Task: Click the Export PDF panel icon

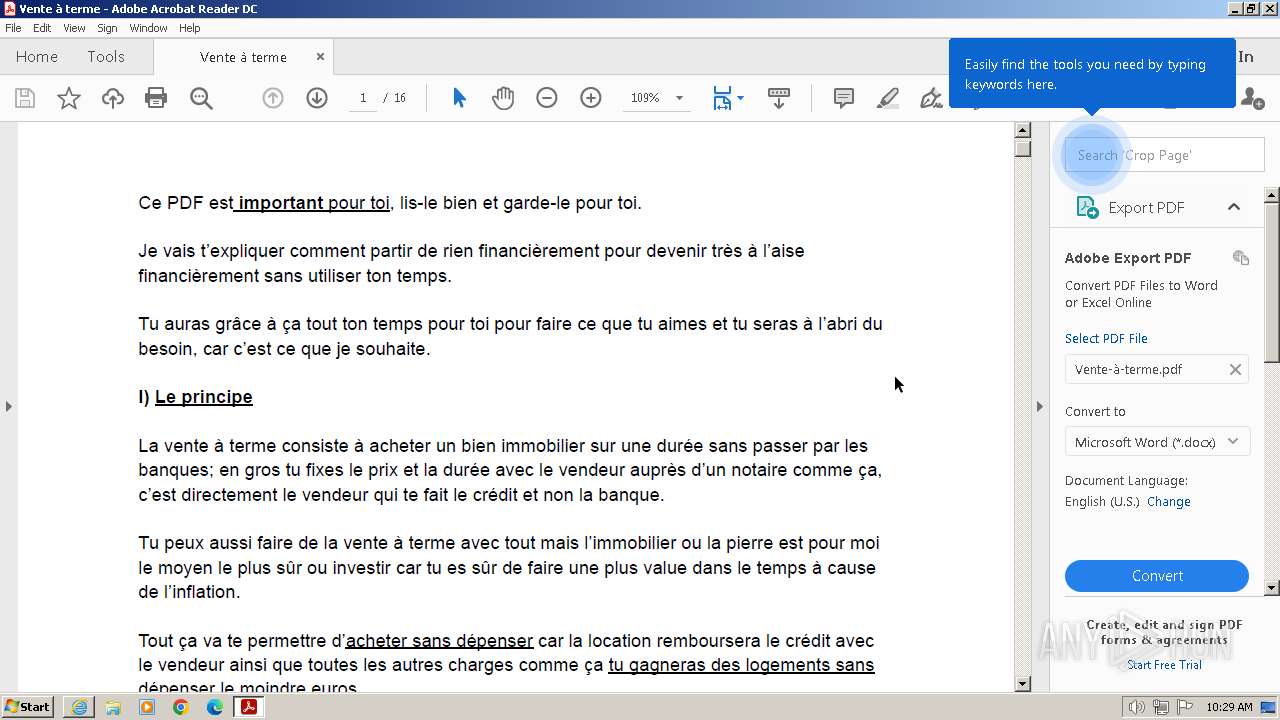Action: click(1087, 207)
